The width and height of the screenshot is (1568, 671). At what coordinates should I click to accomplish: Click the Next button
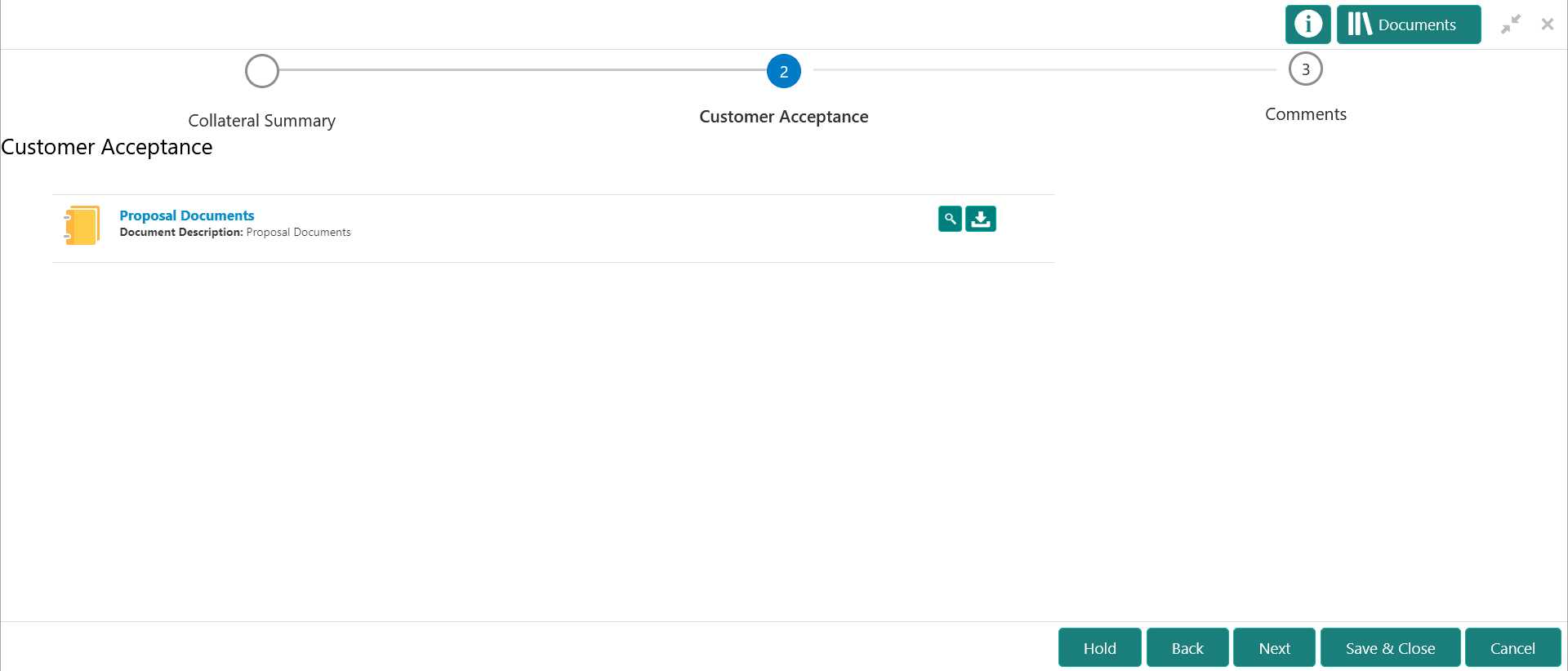pos(1273,647)
